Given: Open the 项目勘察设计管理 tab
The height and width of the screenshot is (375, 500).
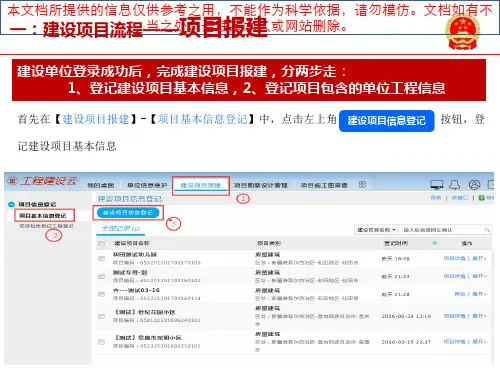Looking at the screenshot, I should tap(260, 185).
